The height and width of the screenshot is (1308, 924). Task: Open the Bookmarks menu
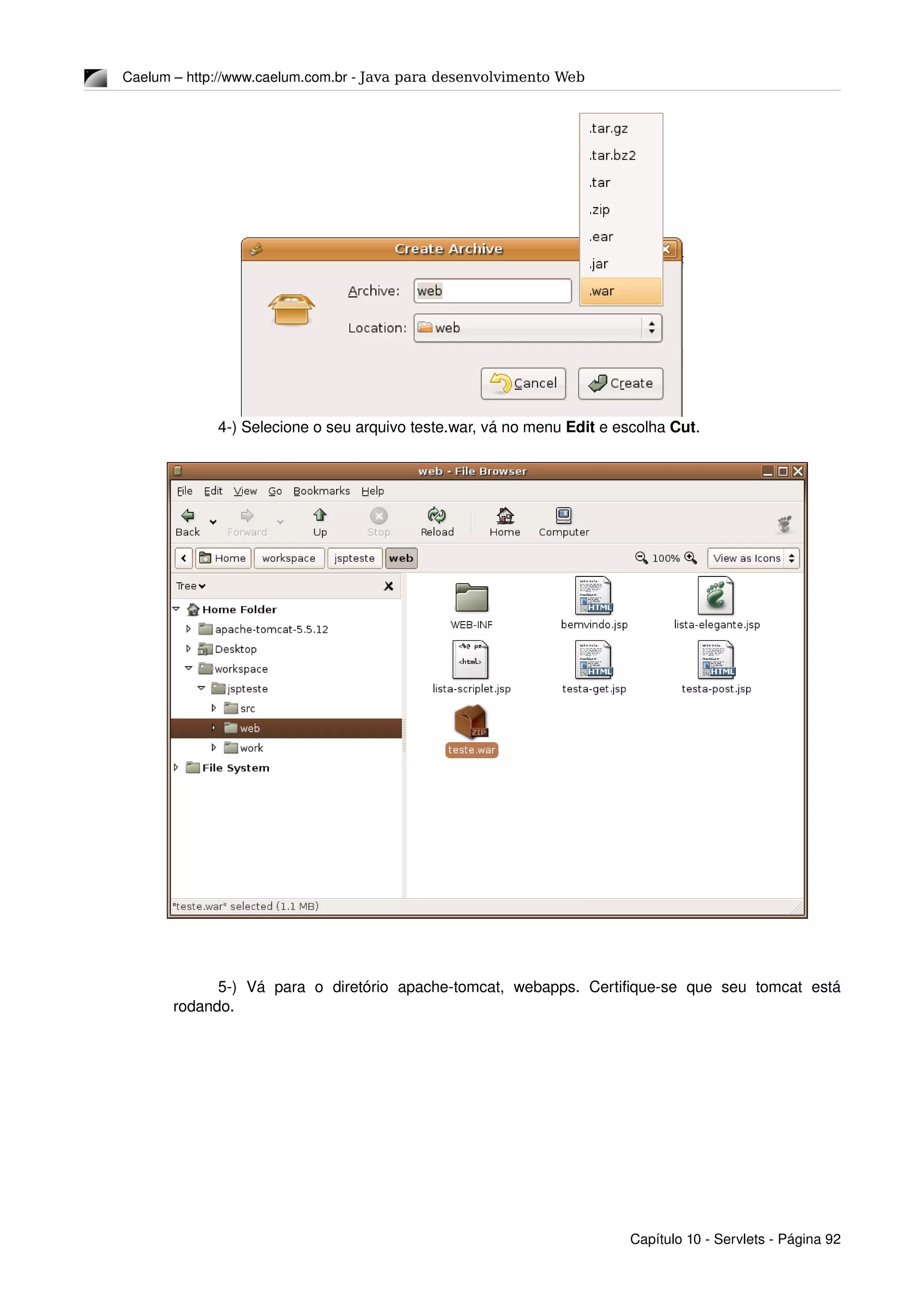(322, 491)
